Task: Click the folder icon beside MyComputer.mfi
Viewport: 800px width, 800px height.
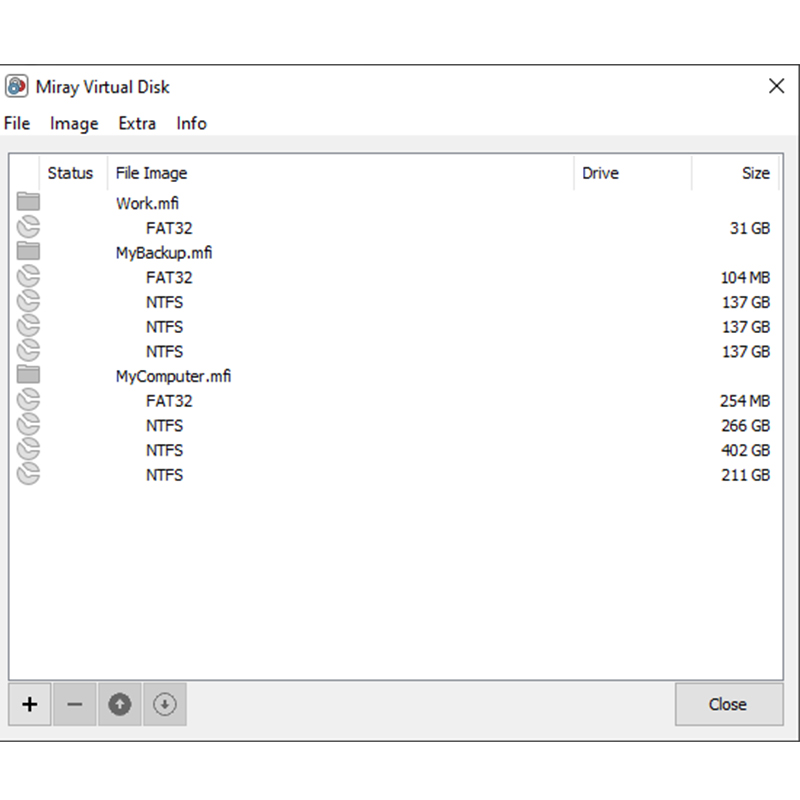Action: coord(28,374)
